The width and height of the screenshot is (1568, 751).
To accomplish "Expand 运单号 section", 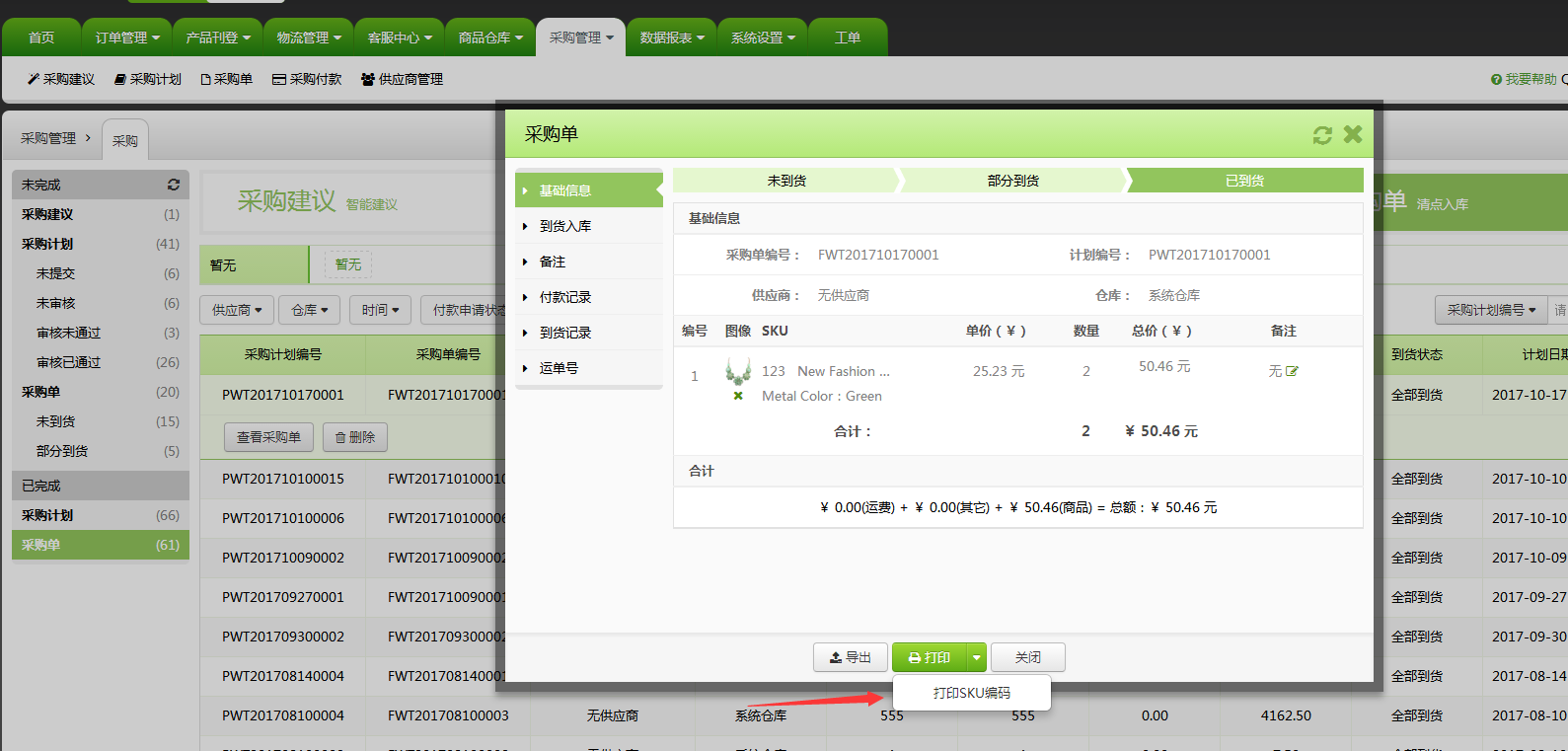I will 588,368.
